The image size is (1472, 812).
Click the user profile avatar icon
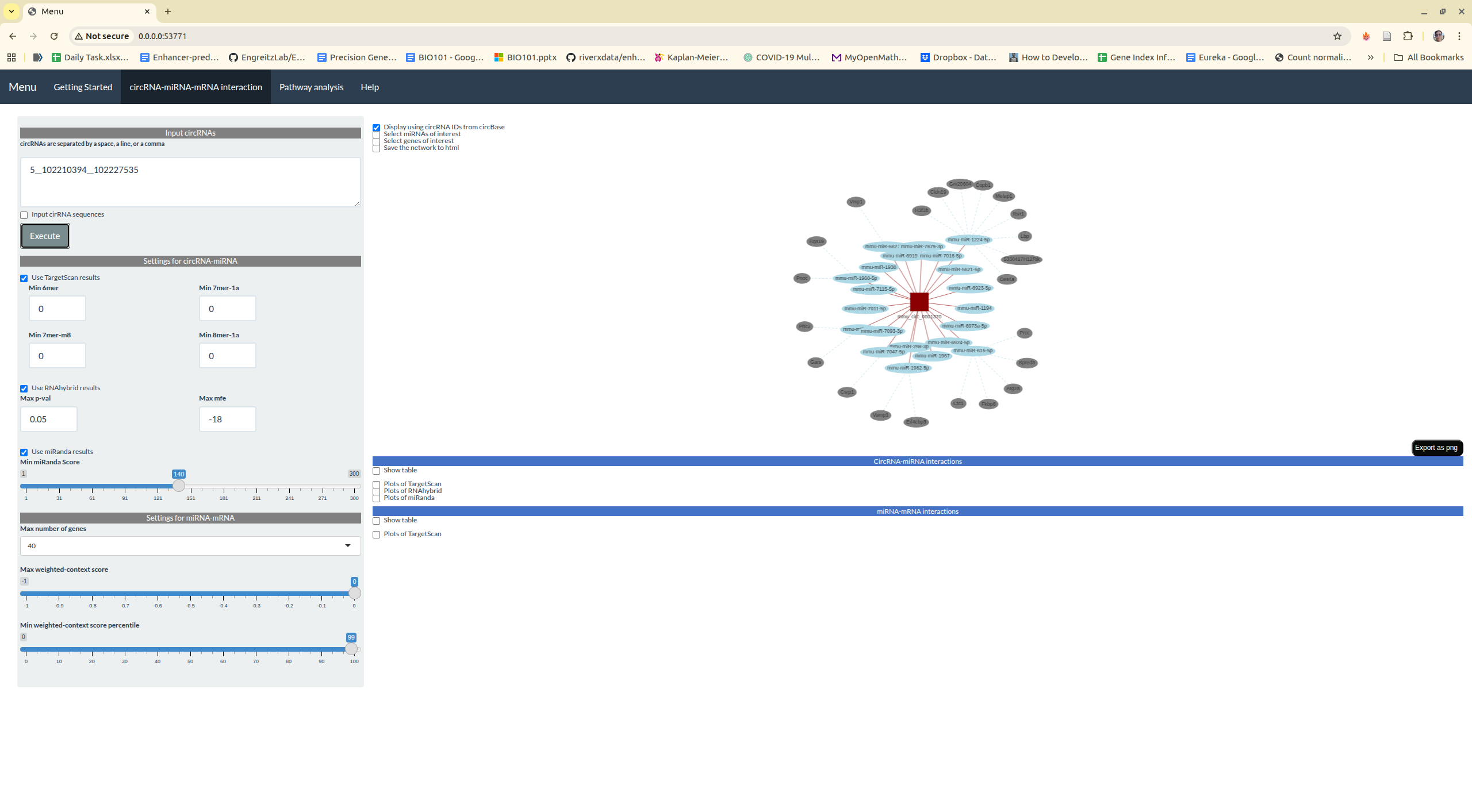click(1439, 36)
